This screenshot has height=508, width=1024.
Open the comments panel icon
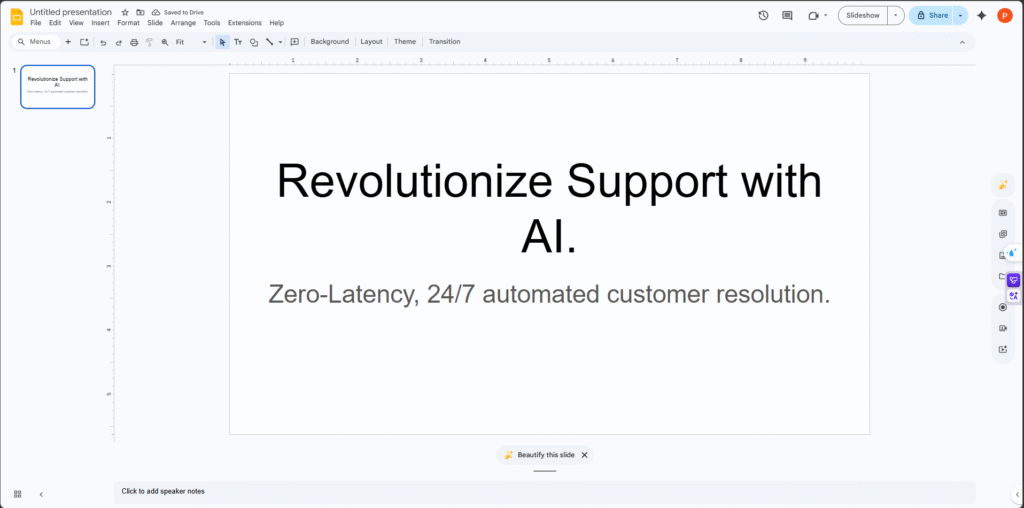(x=787, y=15)
